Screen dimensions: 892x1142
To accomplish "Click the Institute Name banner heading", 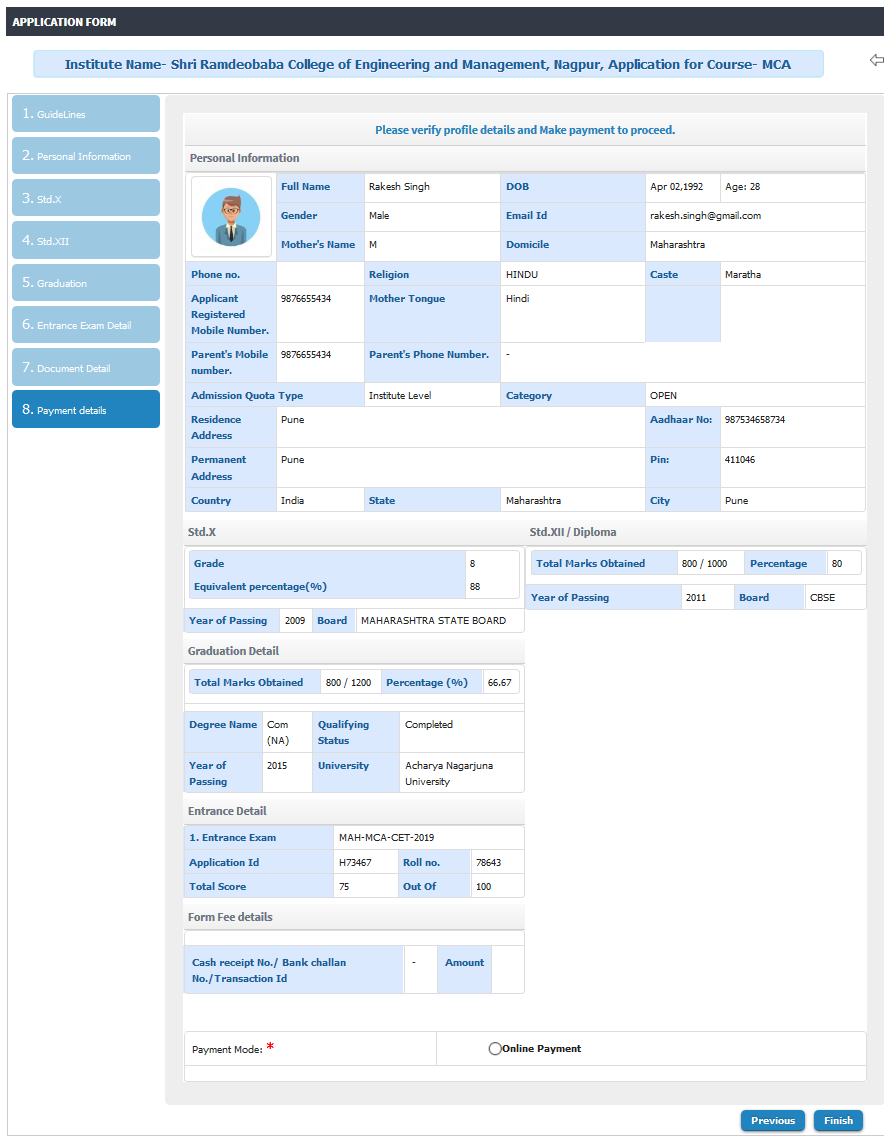I will coord(428,64).
